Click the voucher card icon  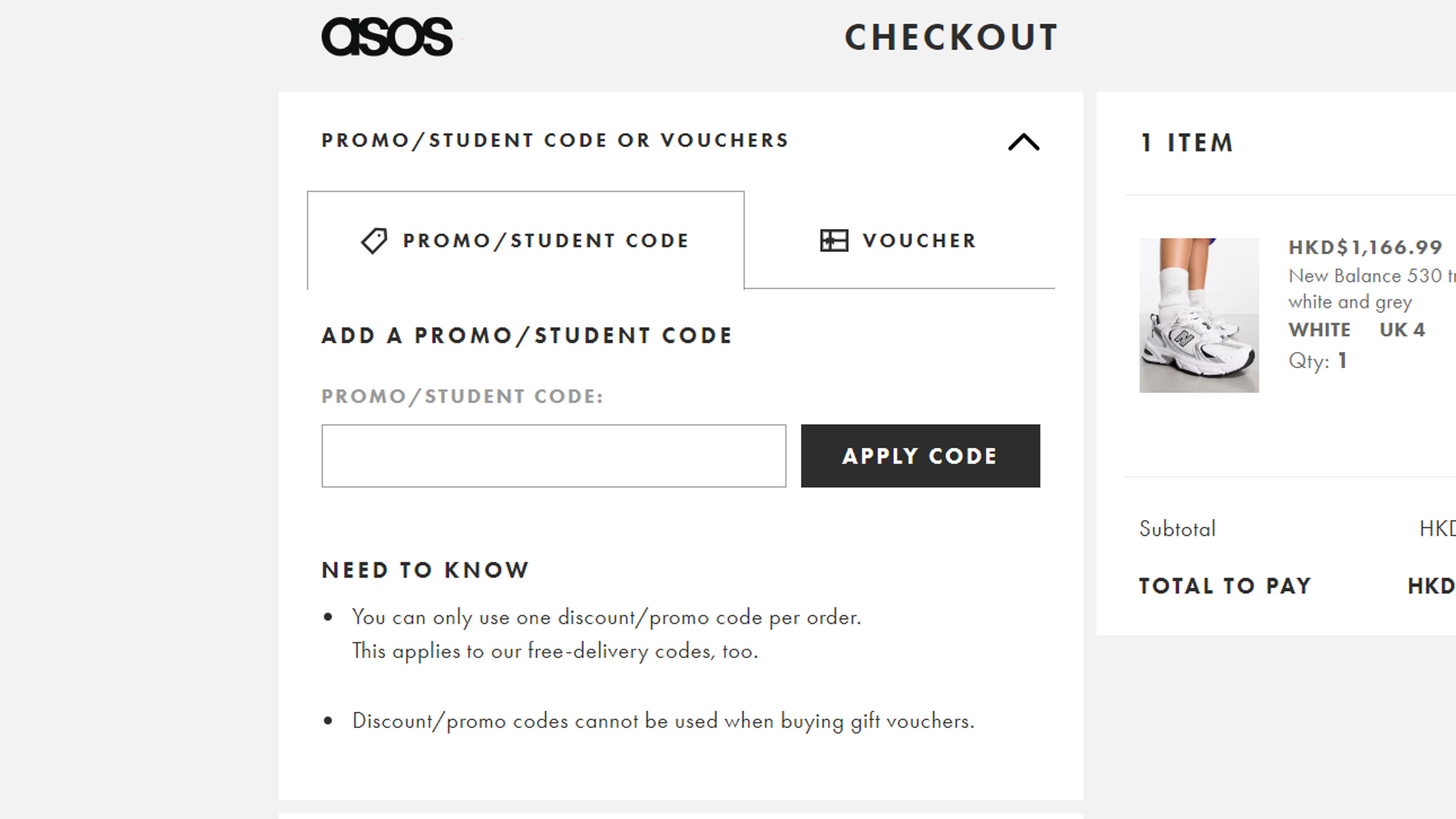tap(834, 241)
